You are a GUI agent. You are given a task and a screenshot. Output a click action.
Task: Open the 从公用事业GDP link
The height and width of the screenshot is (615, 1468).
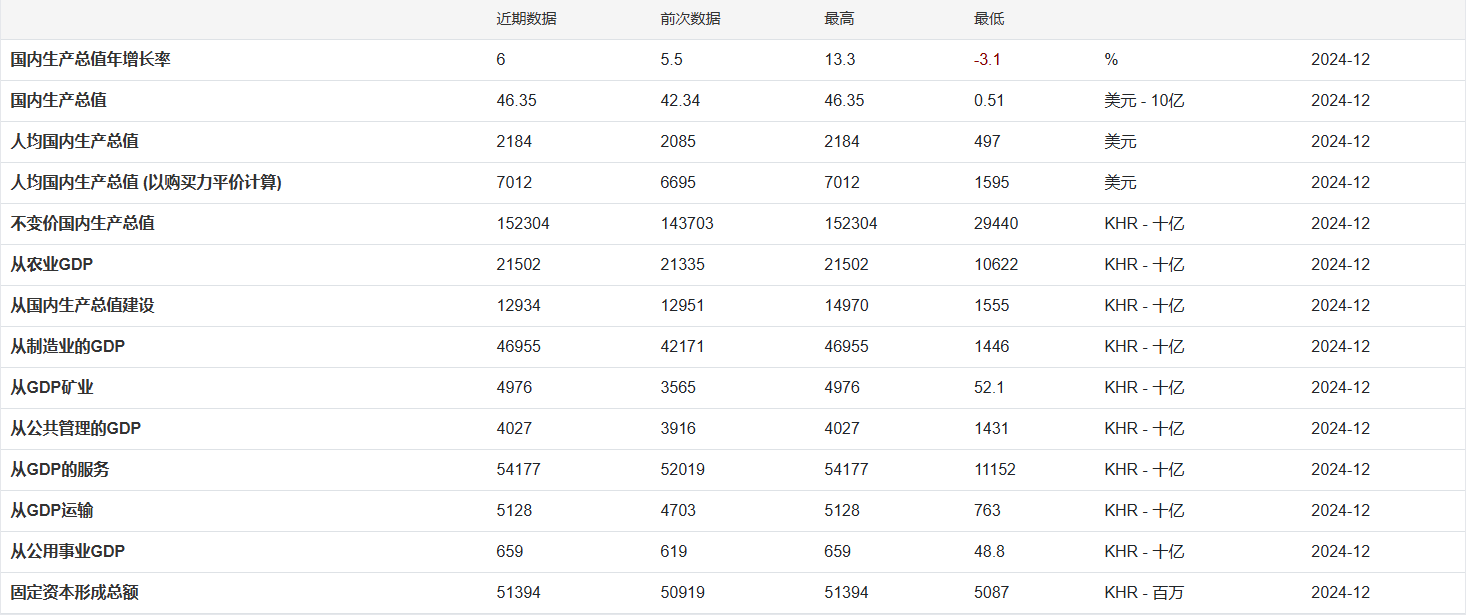point(67,552)
